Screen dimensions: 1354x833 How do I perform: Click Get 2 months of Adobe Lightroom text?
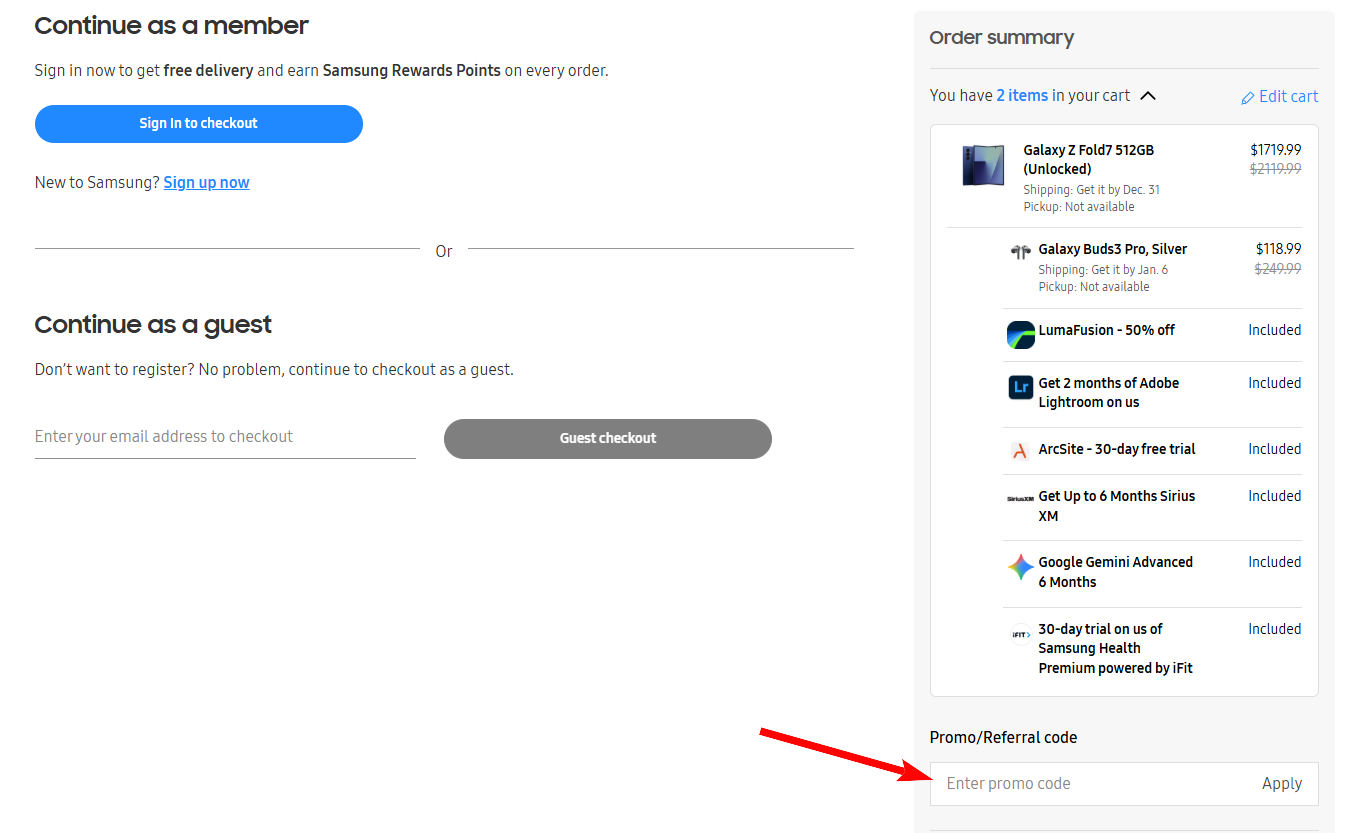[1109, 393]
